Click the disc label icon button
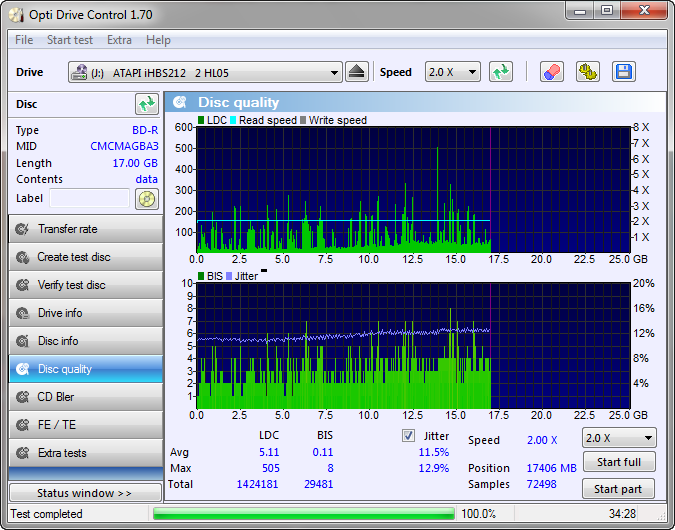This screenshot has height=530, width=675. (147, 199)
